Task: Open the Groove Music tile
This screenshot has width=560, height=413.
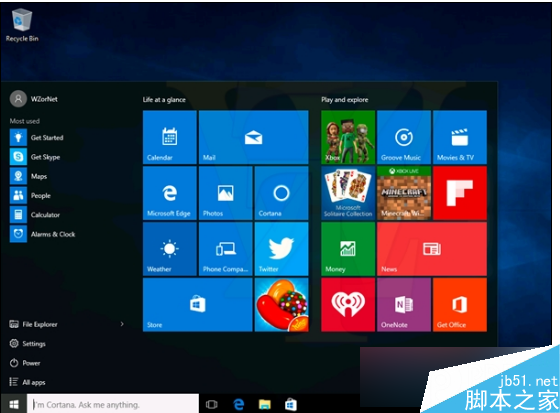Action: point(404,137)
